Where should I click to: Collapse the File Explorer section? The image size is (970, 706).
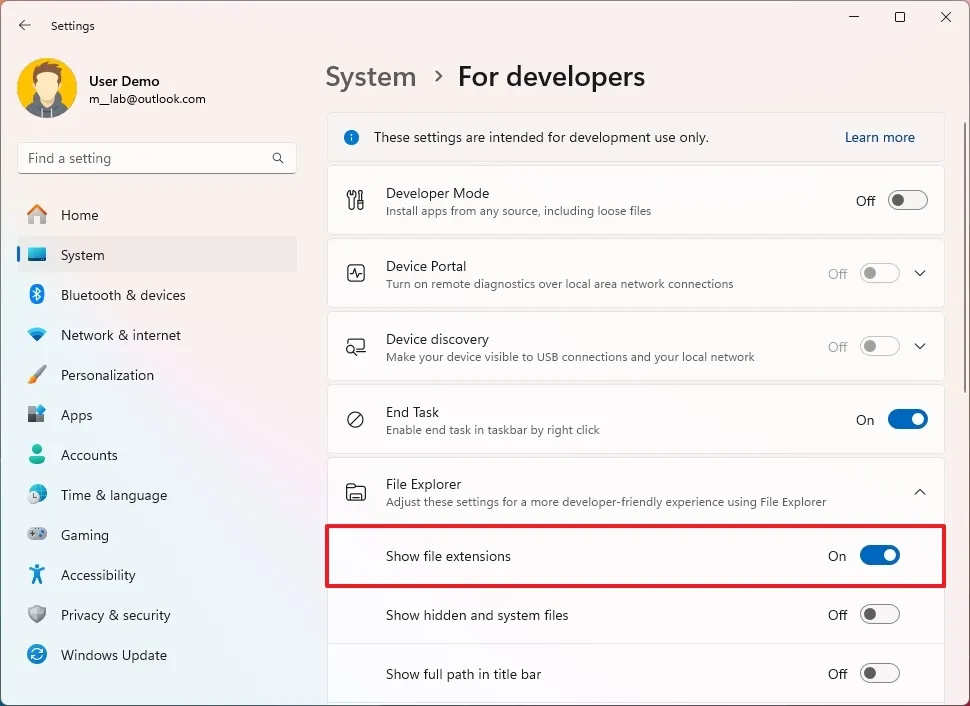point(920,491)
